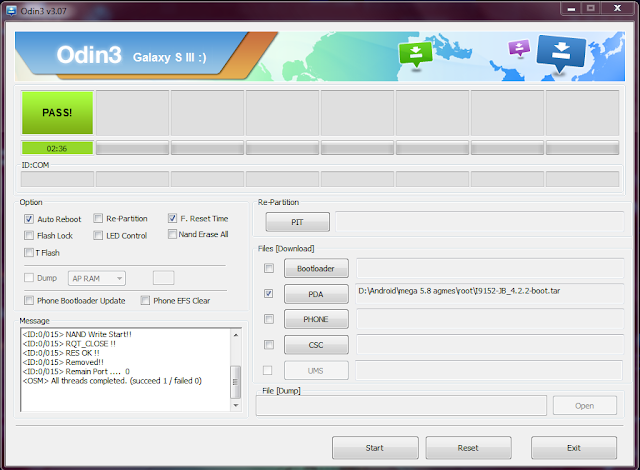Click the PIT button
640x470 pixels.
pos(298,222)
